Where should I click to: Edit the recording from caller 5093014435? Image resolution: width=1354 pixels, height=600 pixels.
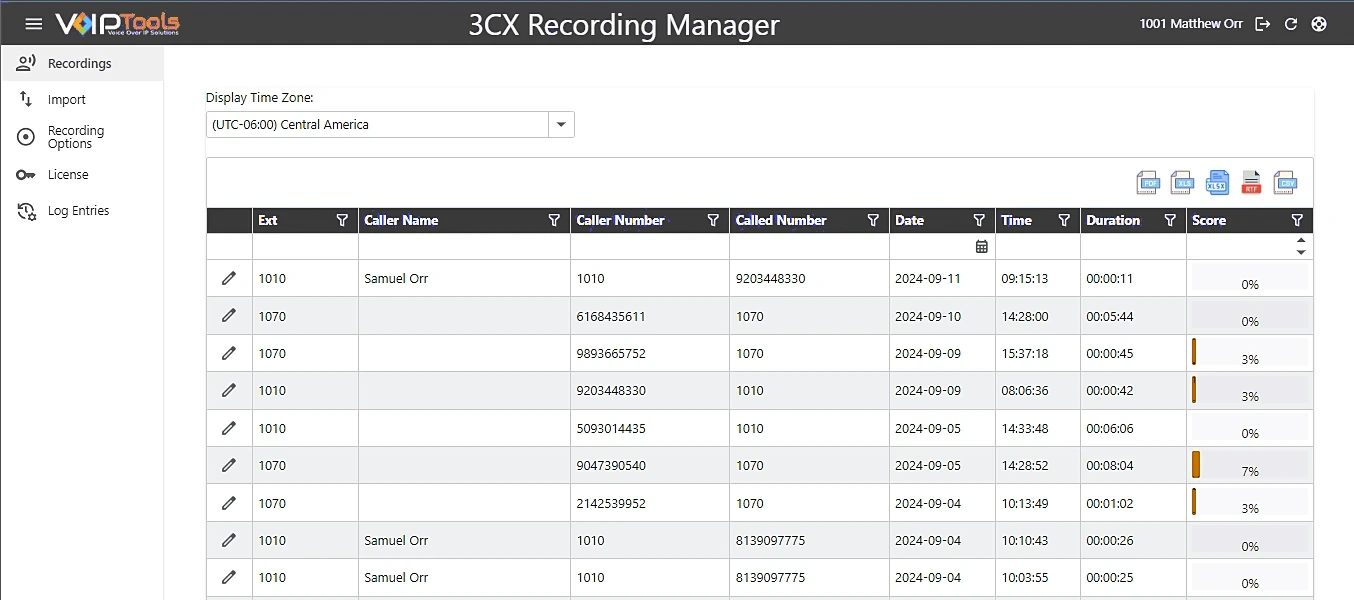tap(229, 428)
